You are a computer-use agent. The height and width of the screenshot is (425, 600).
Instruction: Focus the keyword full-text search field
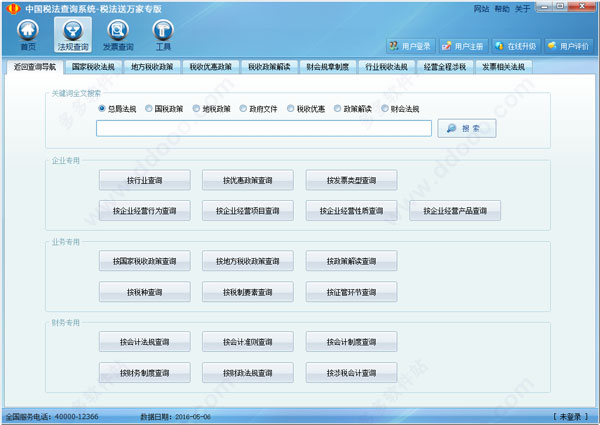pos(264,128)
